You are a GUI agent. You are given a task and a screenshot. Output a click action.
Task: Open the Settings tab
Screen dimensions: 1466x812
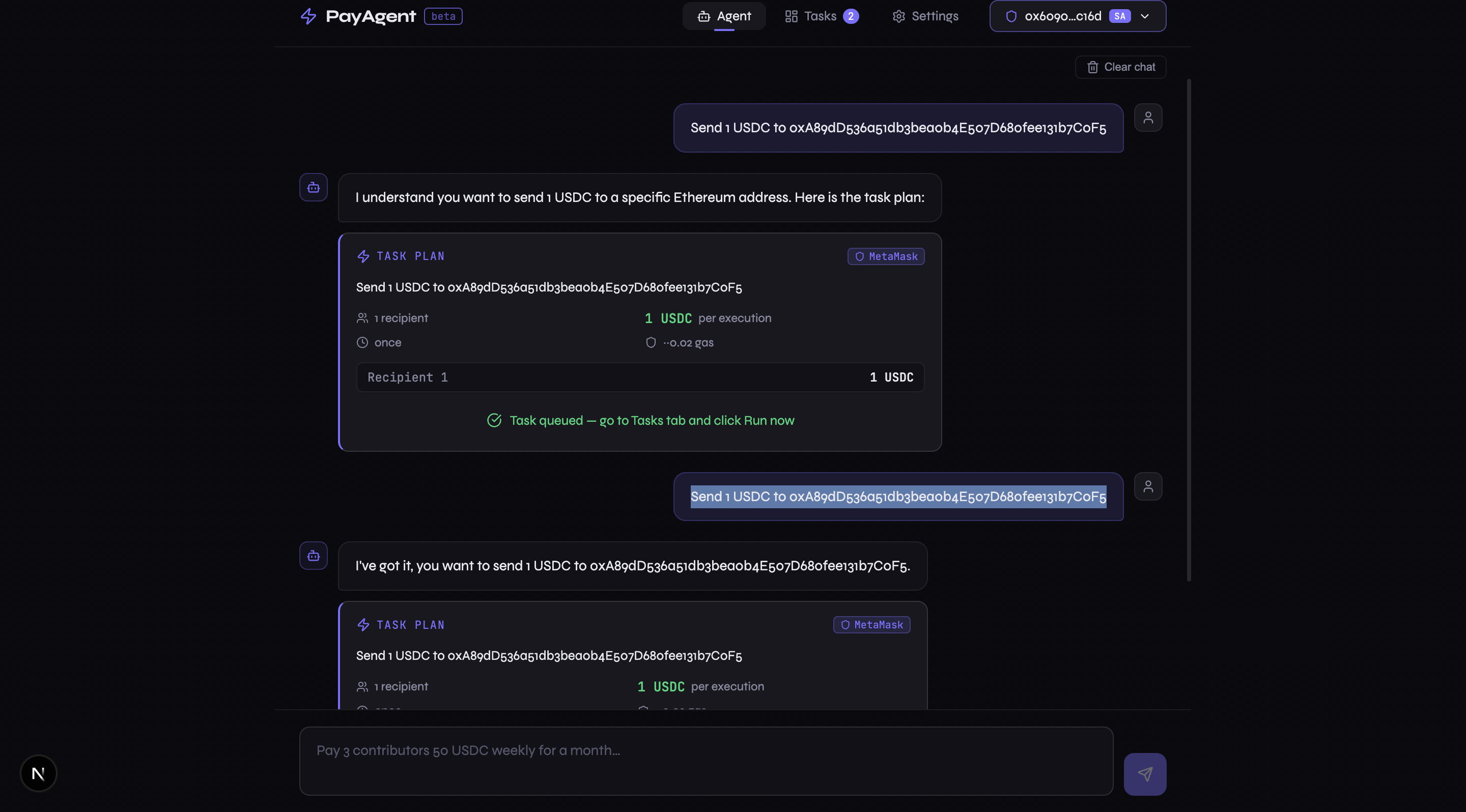click(925, 16)
